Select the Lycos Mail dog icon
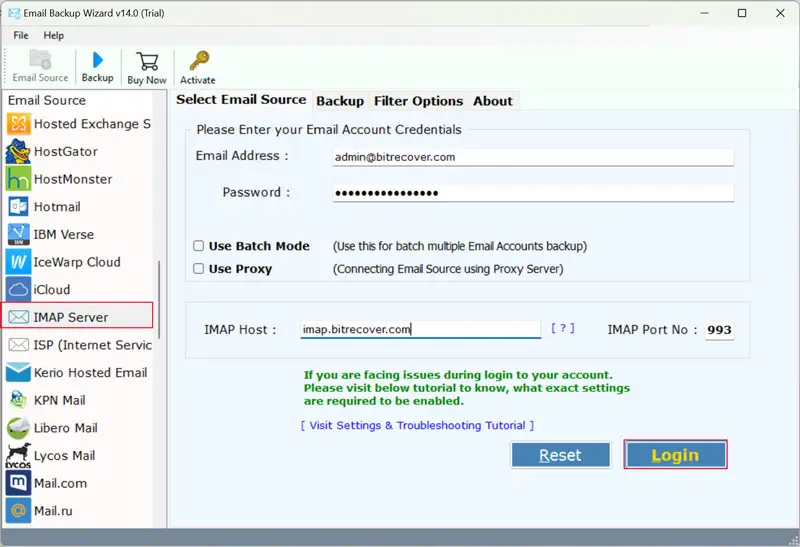 18,456
